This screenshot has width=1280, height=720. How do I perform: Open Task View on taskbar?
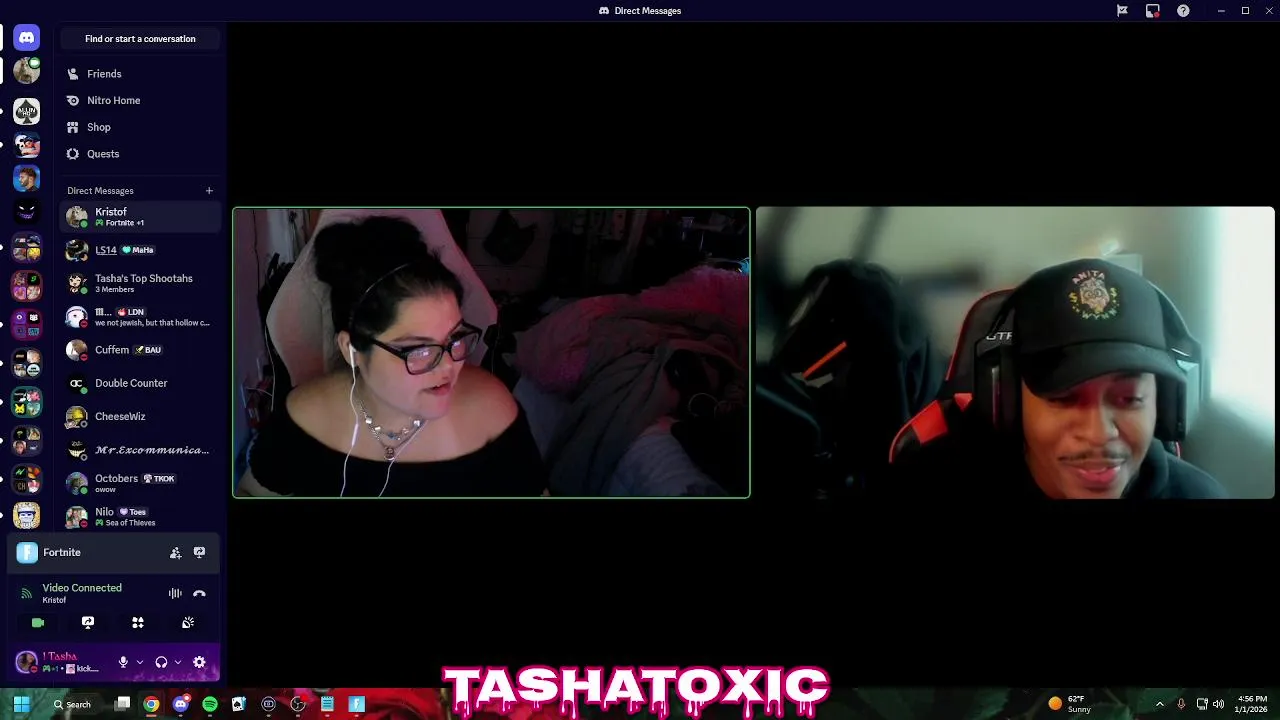point(122,704)
